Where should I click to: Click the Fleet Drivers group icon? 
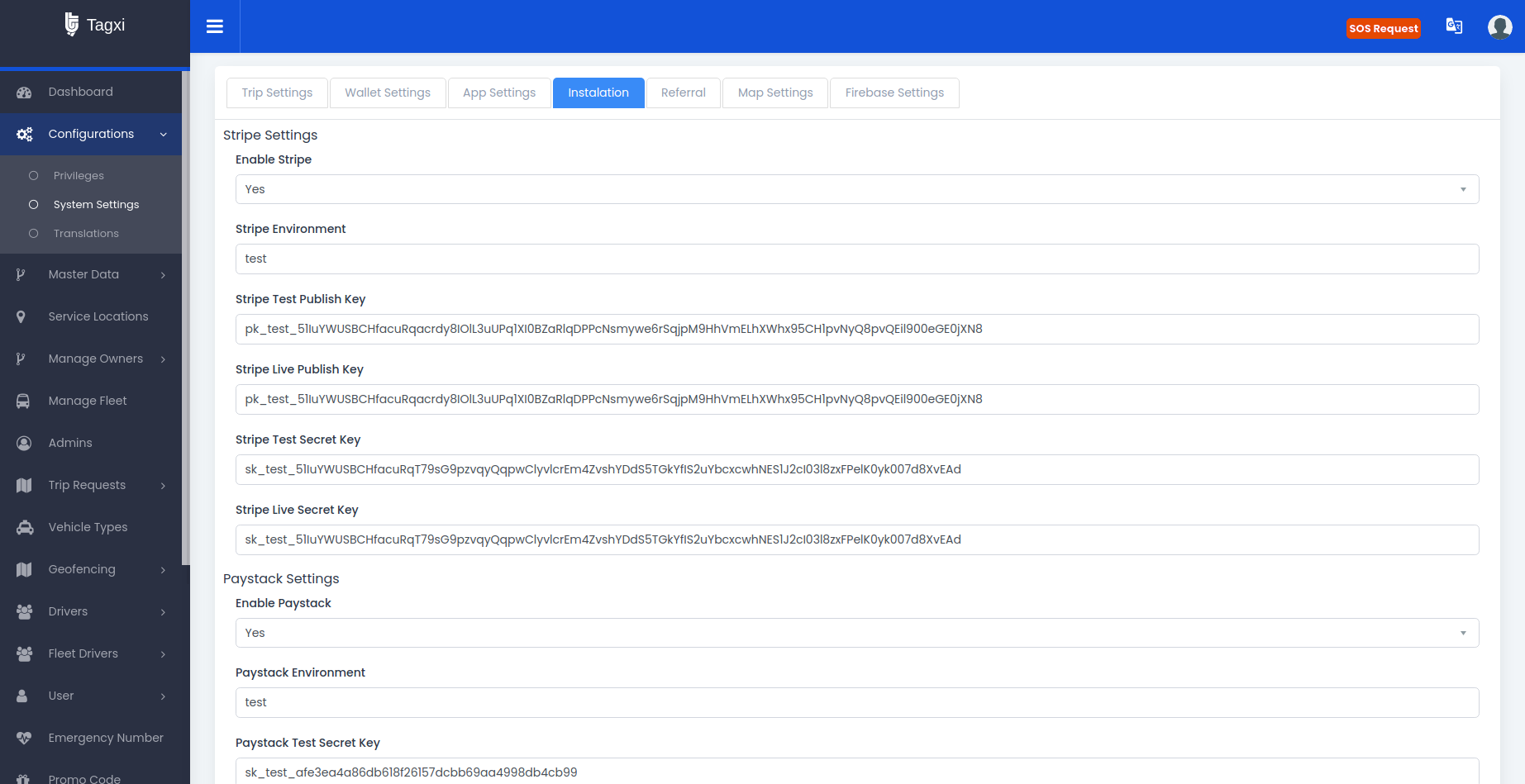coord(25,654)
